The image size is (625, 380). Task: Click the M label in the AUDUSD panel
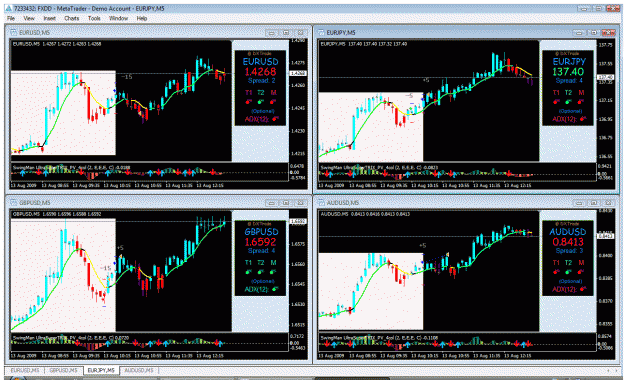click(x=581, y=262)
